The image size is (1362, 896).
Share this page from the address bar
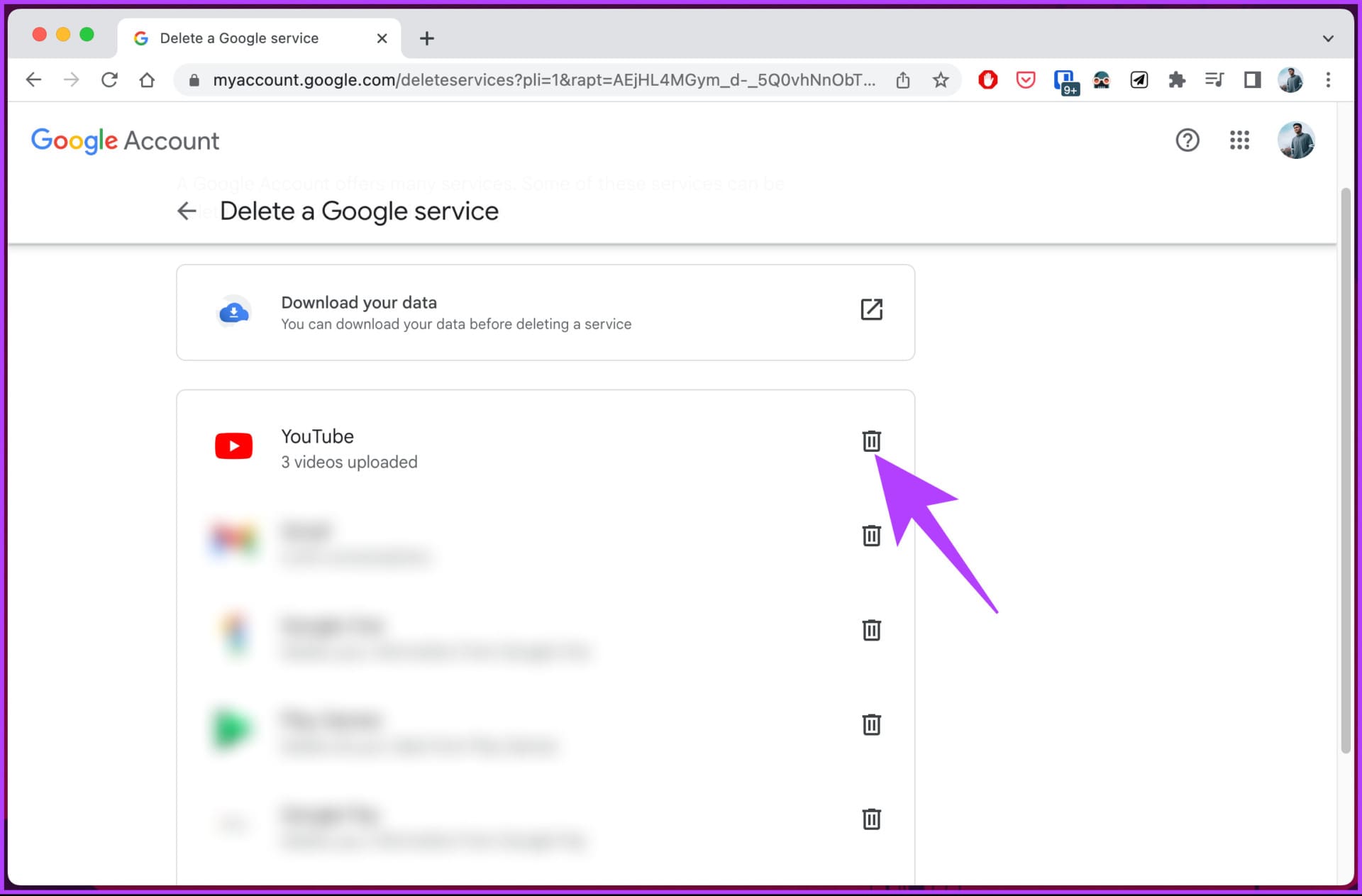point(902,80)
